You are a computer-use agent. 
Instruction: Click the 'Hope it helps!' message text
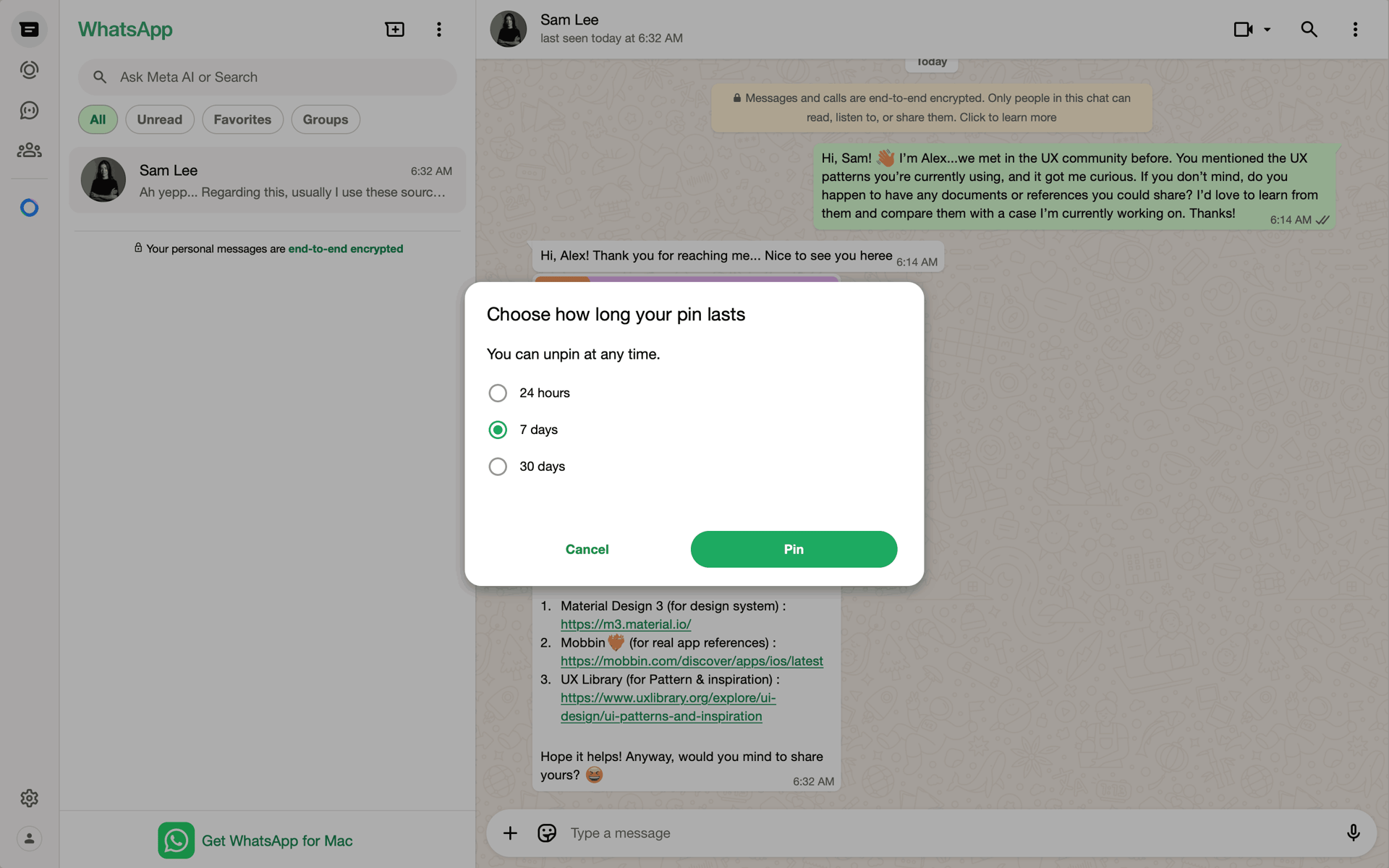(681, 765)
